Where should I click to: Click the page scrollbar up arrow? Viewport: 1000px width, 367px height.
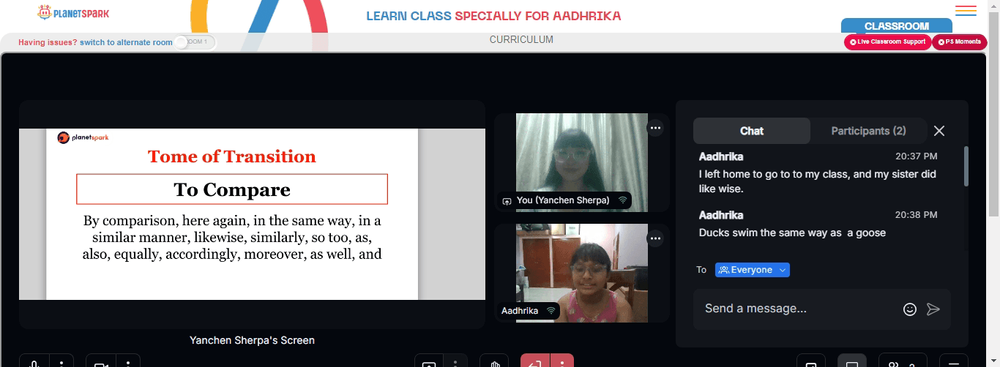pos(994,4)
